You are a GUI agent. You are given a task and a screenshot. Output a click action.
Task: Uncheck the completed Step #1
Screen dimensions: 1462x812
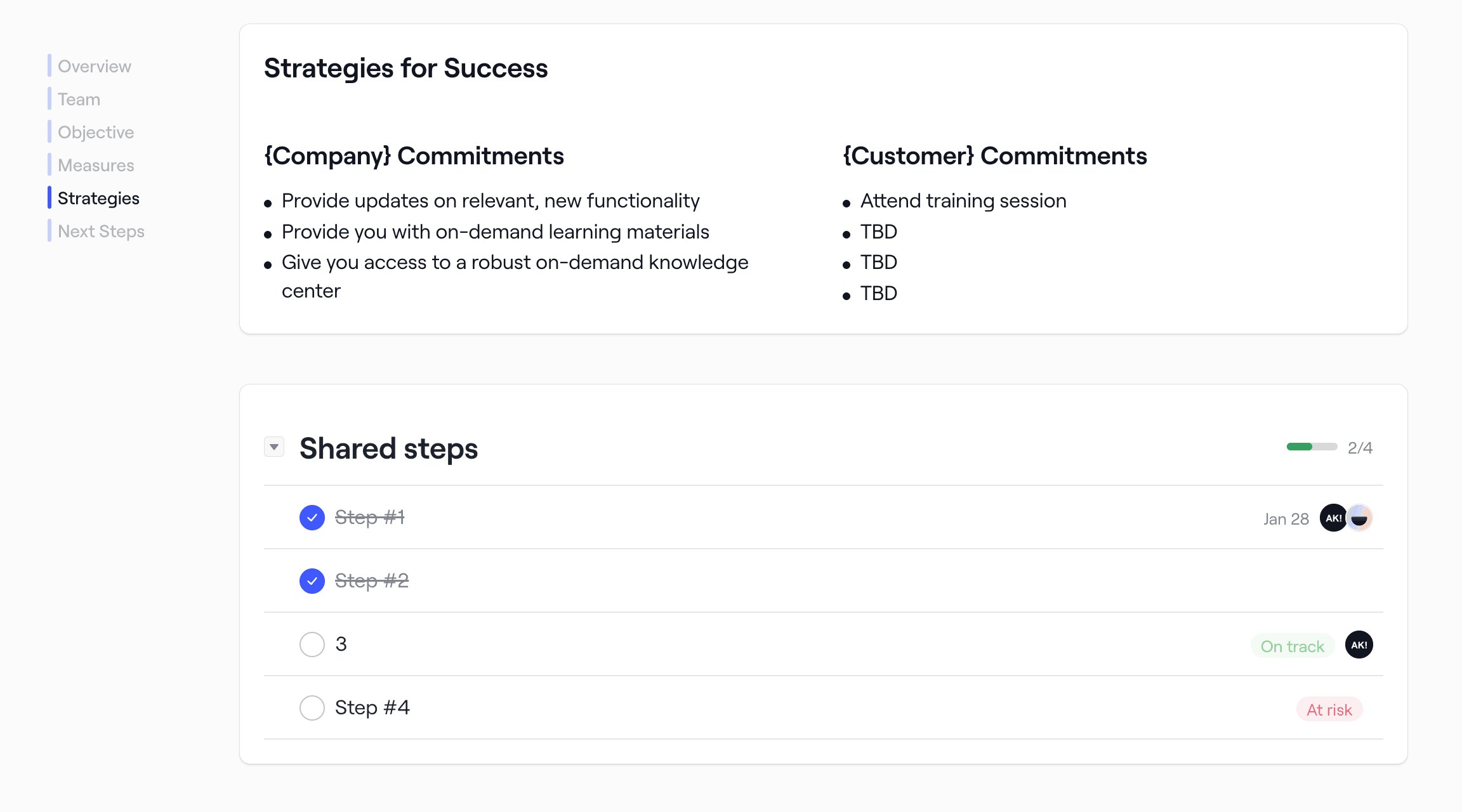tap(312, 517)
